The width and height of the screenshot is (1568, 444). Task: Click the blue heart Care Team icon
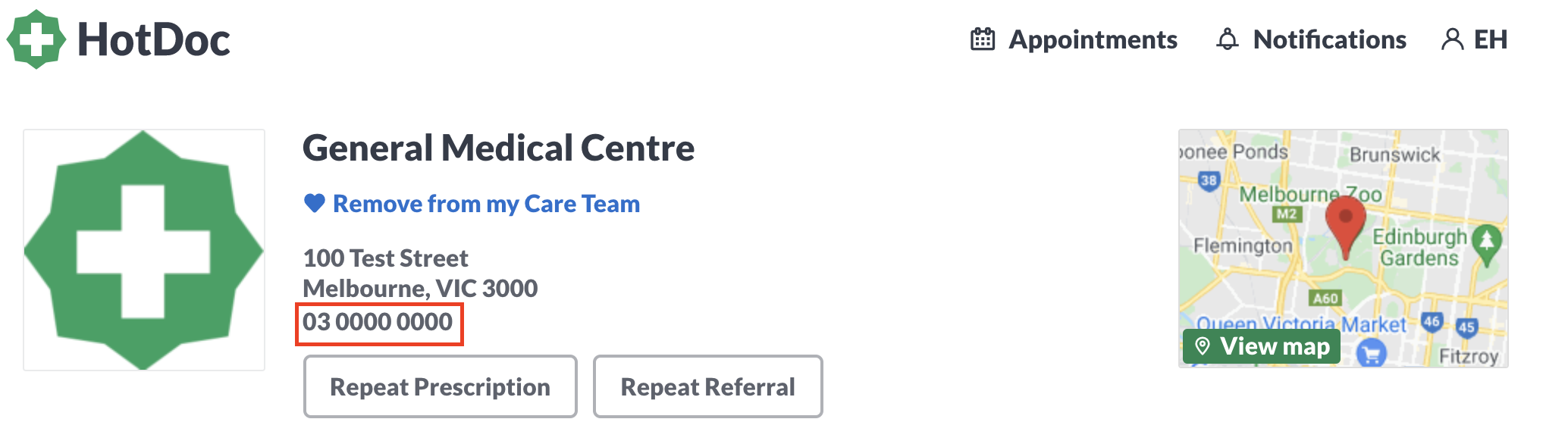pyautogui.click(x=314, y=203)
